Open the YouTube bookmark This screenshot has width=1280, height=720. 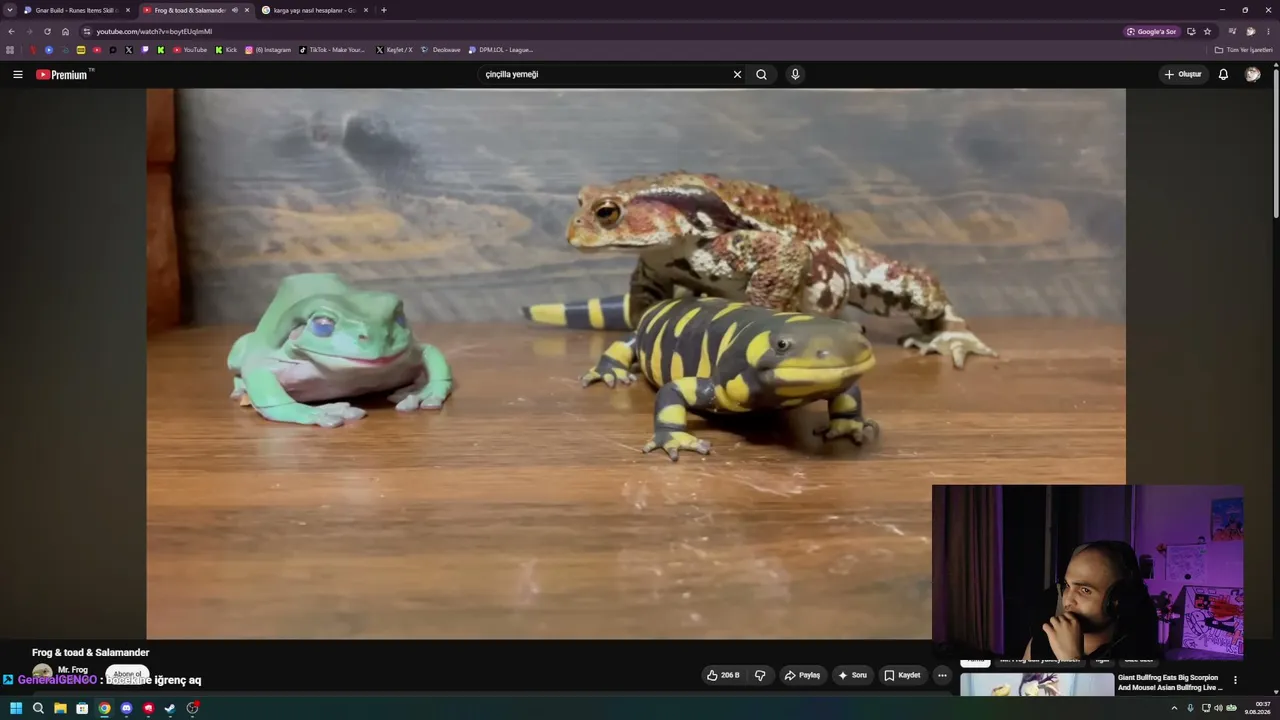[190, 49]
